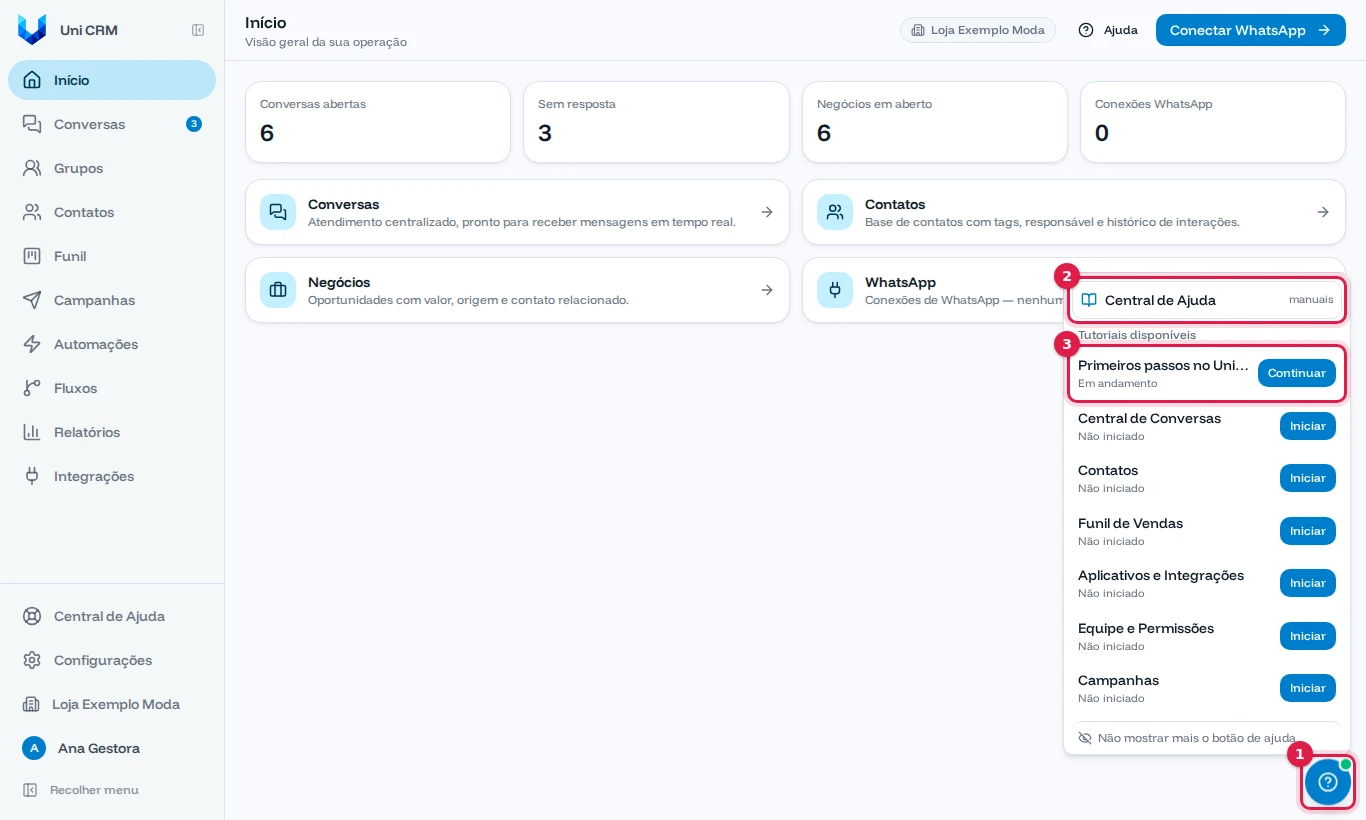Image resolution: width=1366 pixels, height=820 pixels.
Task: Click the Automações lightning icon
Action: [x=32, y=344]
